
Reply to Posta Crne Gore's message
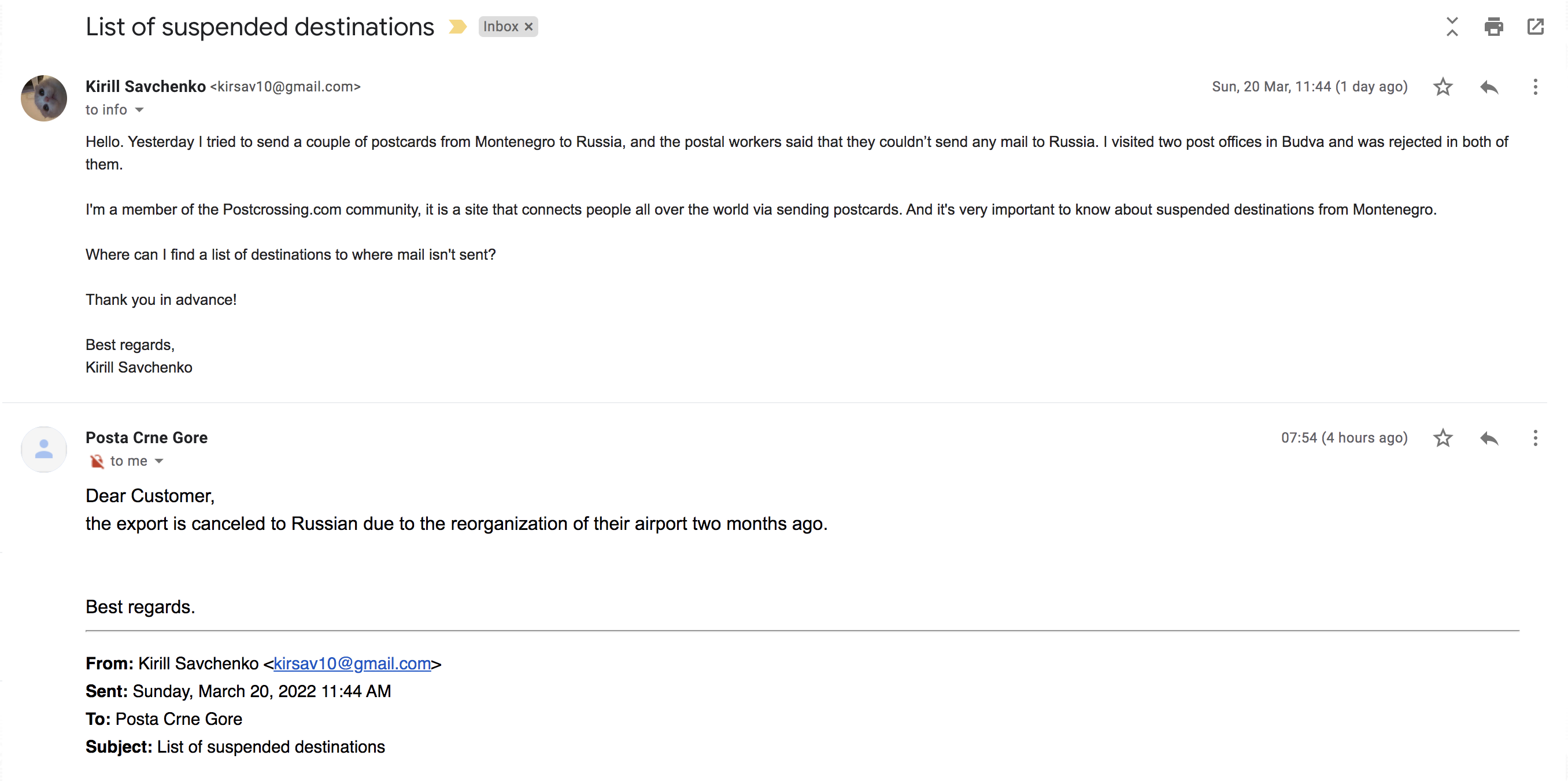(1489, 438)
